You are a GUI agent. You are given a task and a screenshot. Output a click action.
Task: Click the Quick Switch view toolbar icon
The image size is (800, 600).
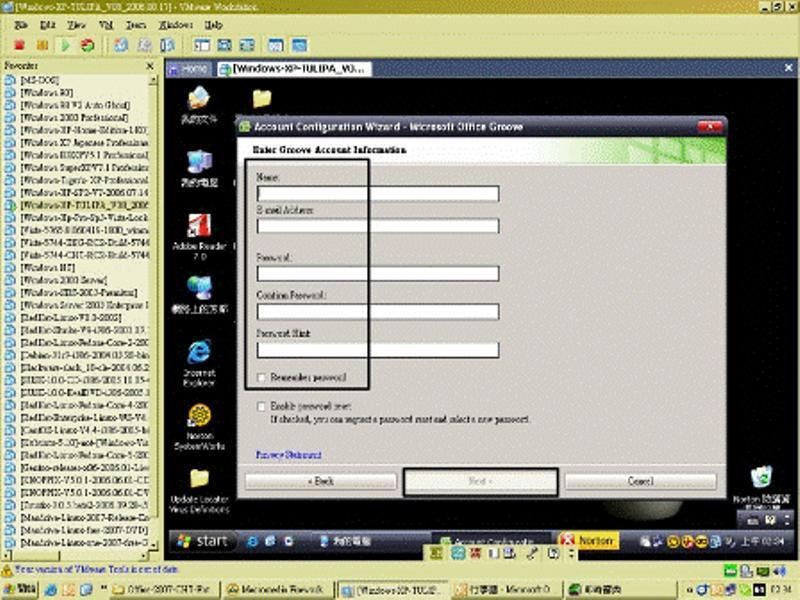tap(224, 45)
